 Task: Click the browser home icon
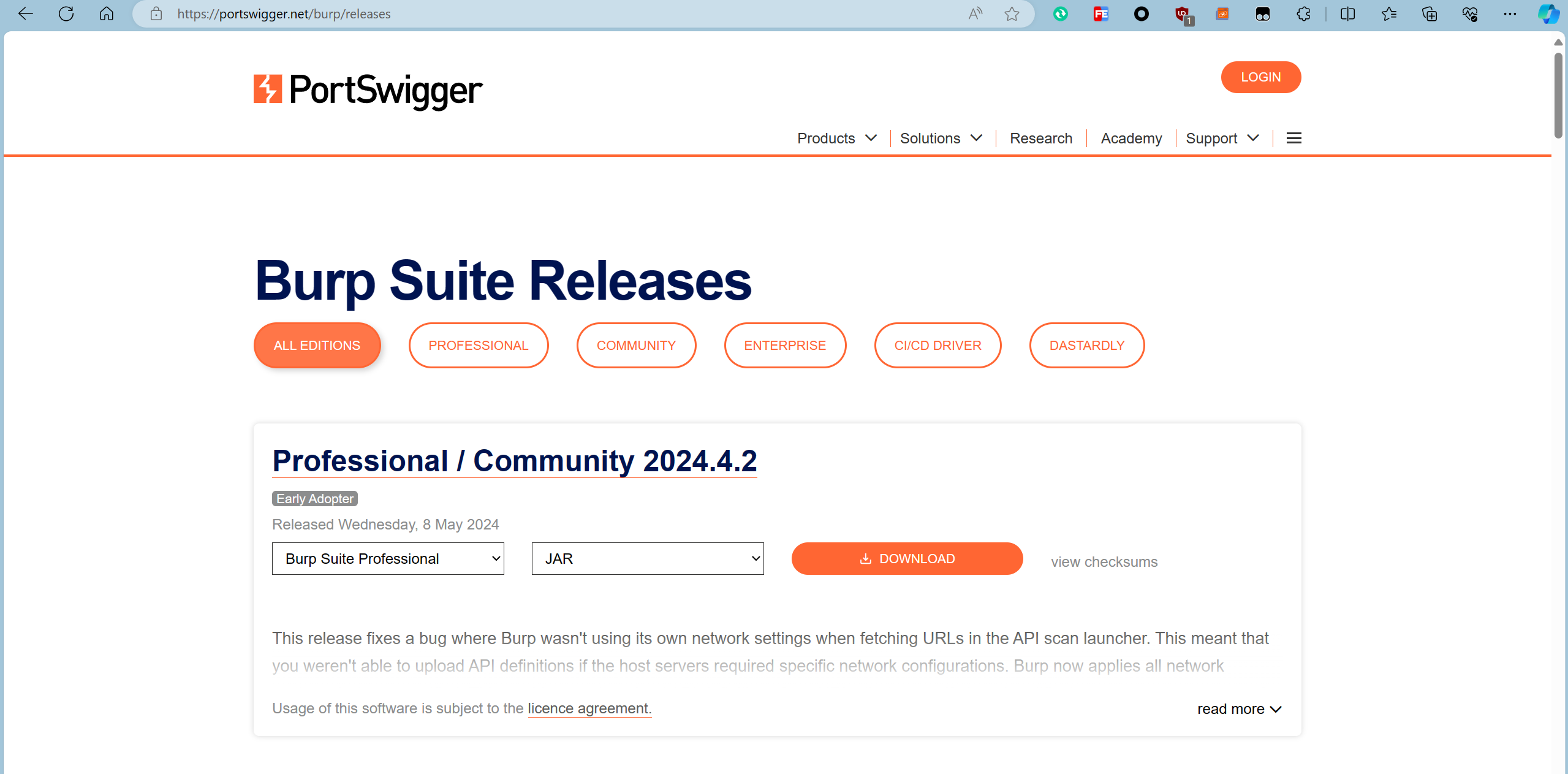pos(107,13)
